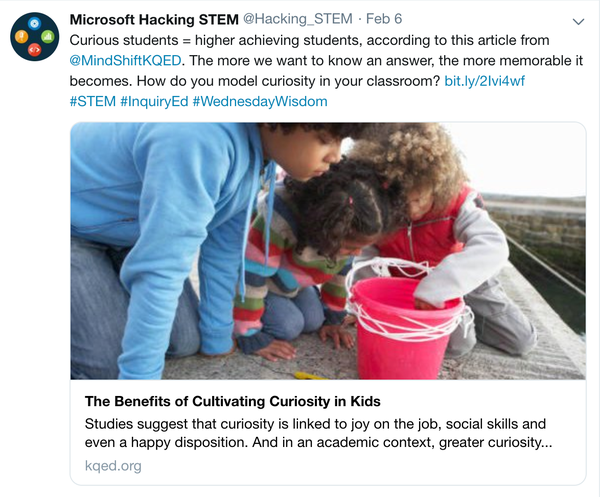Click the kqed.org source domain
600x497 pixels.
113,466
